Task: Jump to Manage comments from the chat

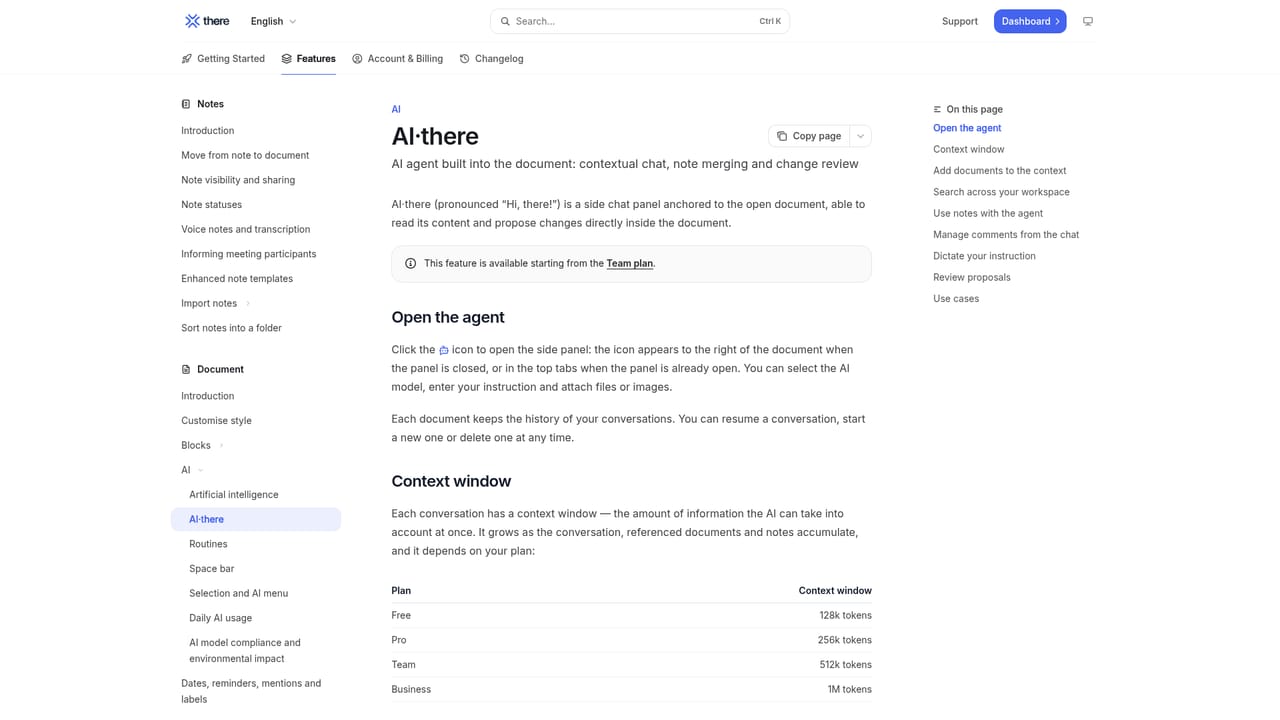Action: (1006, 235)
